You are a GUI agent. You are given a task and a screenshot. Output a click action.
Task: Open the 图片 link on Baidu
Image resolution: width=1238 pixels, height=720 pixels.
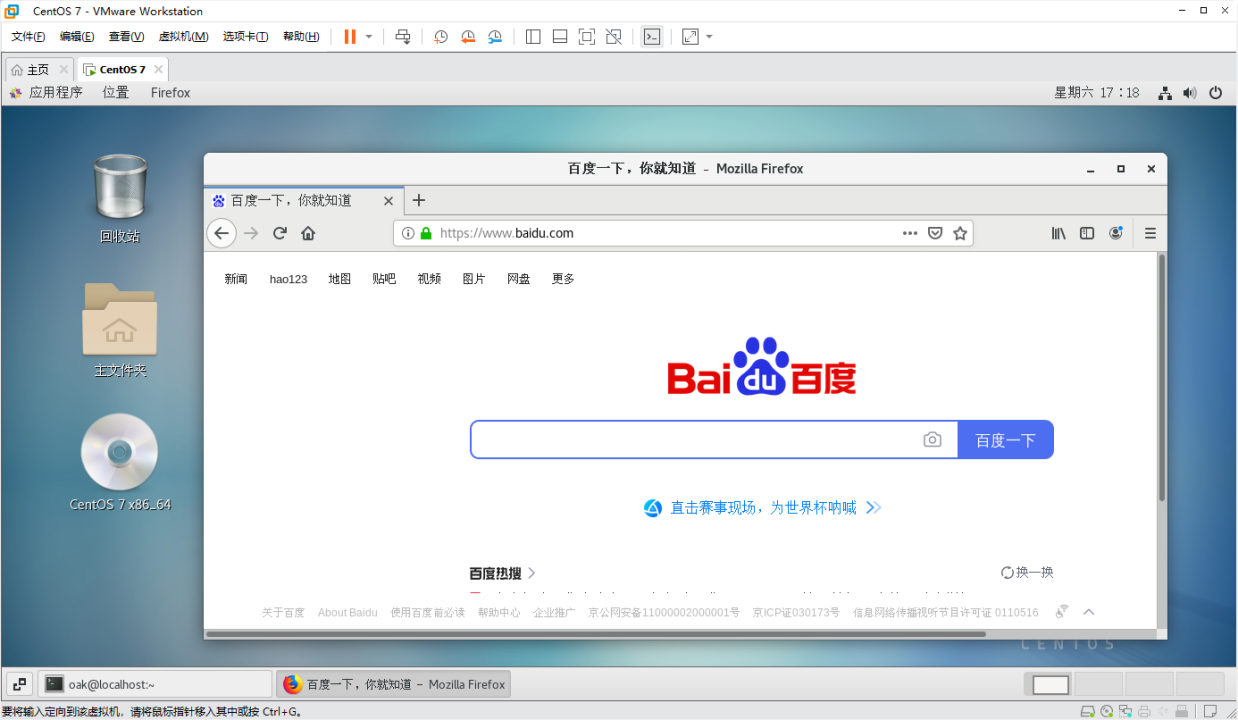coord(474,279)
